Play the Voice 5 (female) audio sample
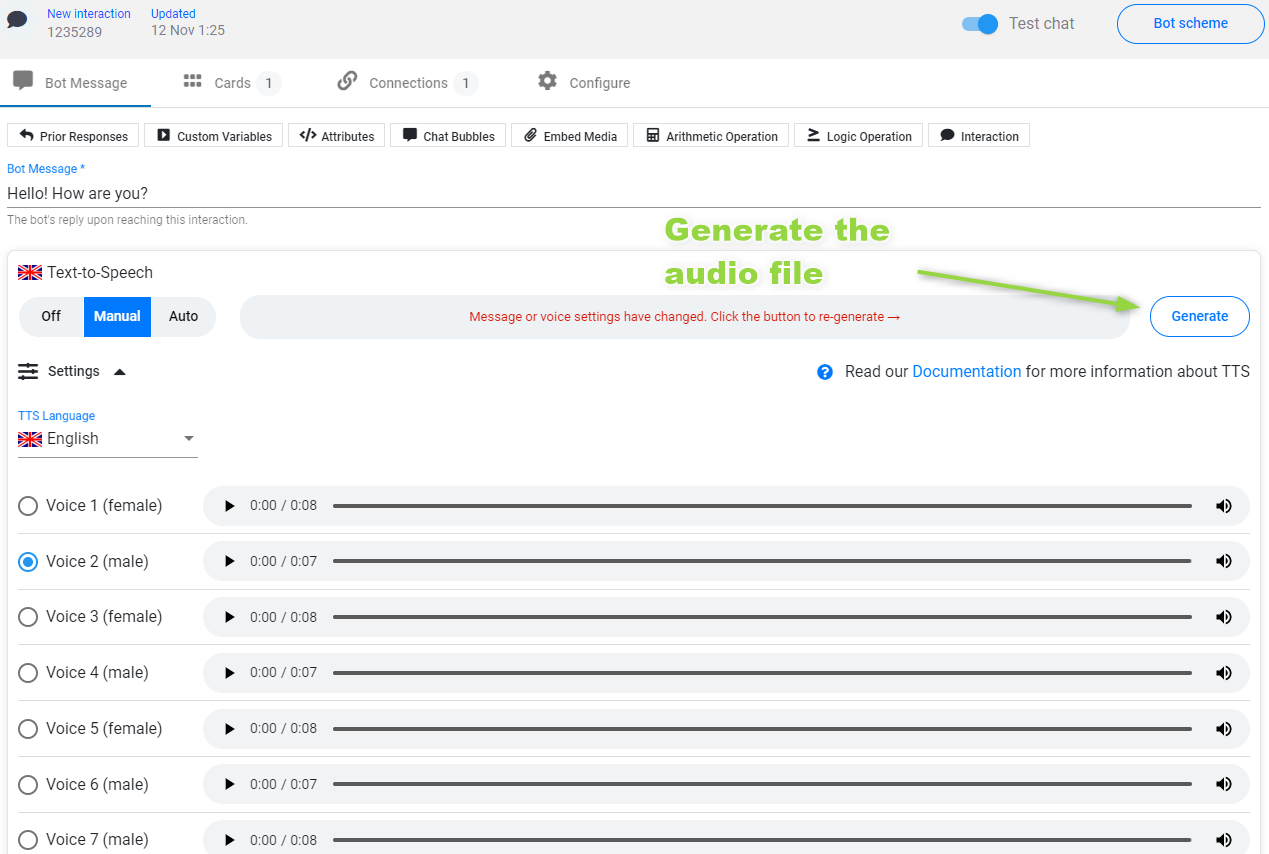The height and width of the screenshot is (854, 1269). tap(230, 729)
